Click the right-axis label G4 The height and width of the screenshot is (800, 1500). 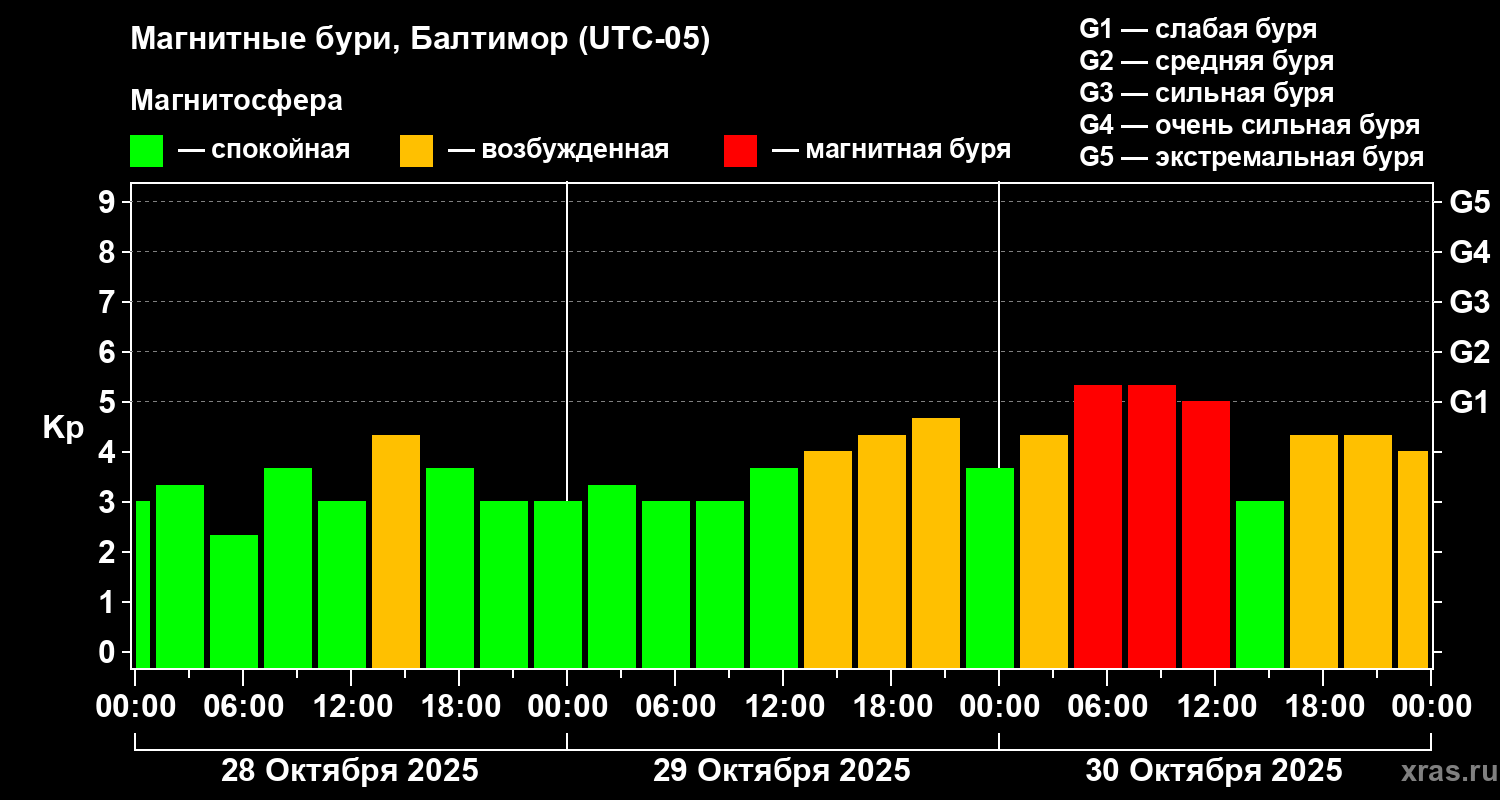click(x=1470, y=252)
